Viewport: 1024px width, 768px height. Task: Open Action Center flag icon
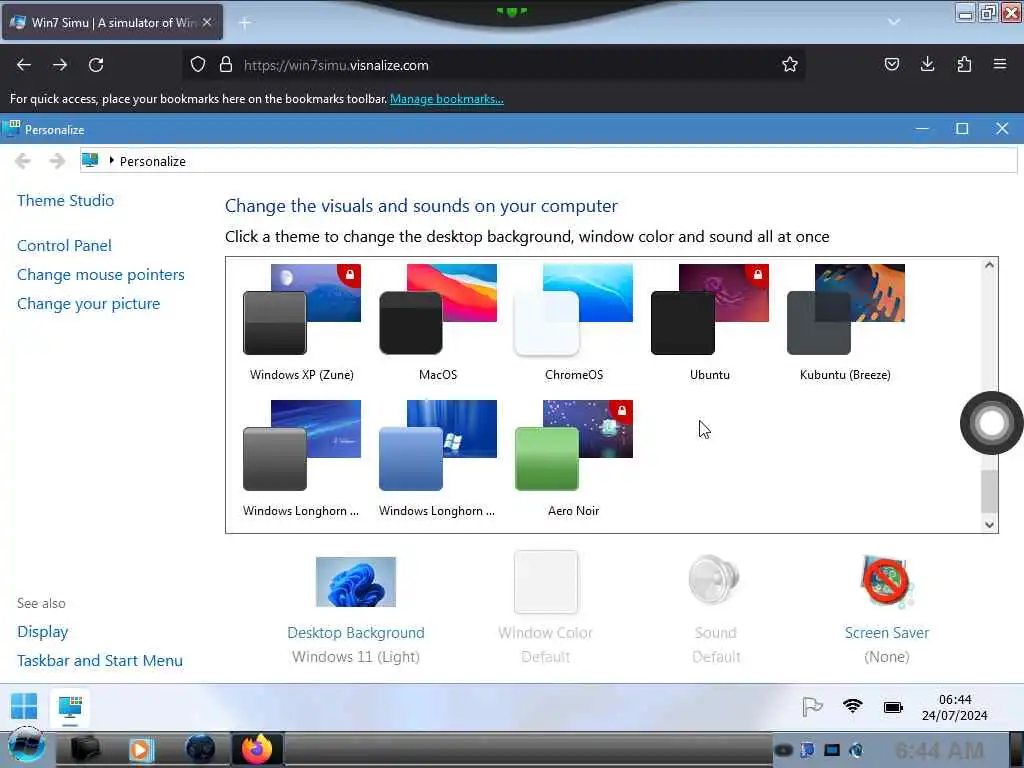(812, 707)
